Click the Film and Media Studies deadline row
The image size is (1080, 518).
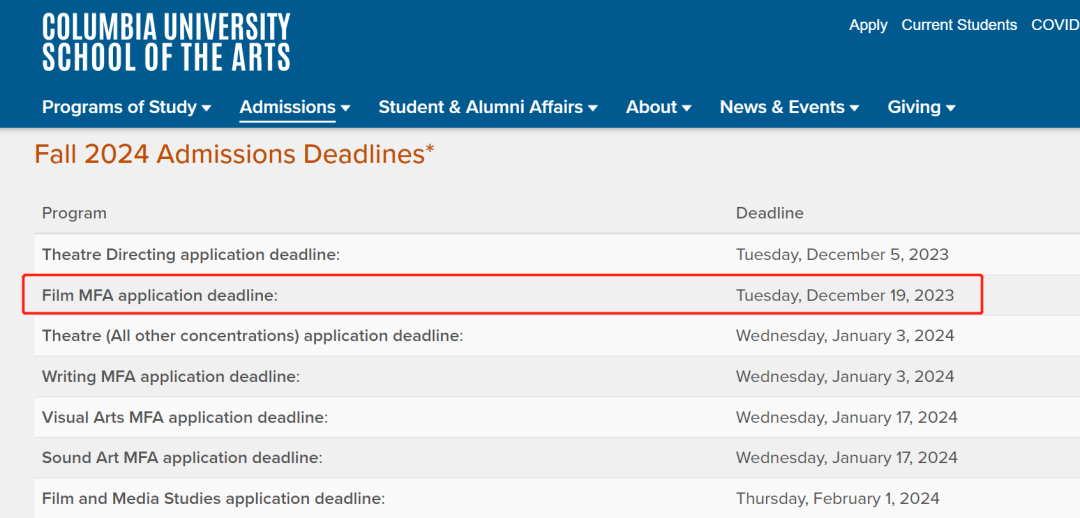(x=557, y=498)
